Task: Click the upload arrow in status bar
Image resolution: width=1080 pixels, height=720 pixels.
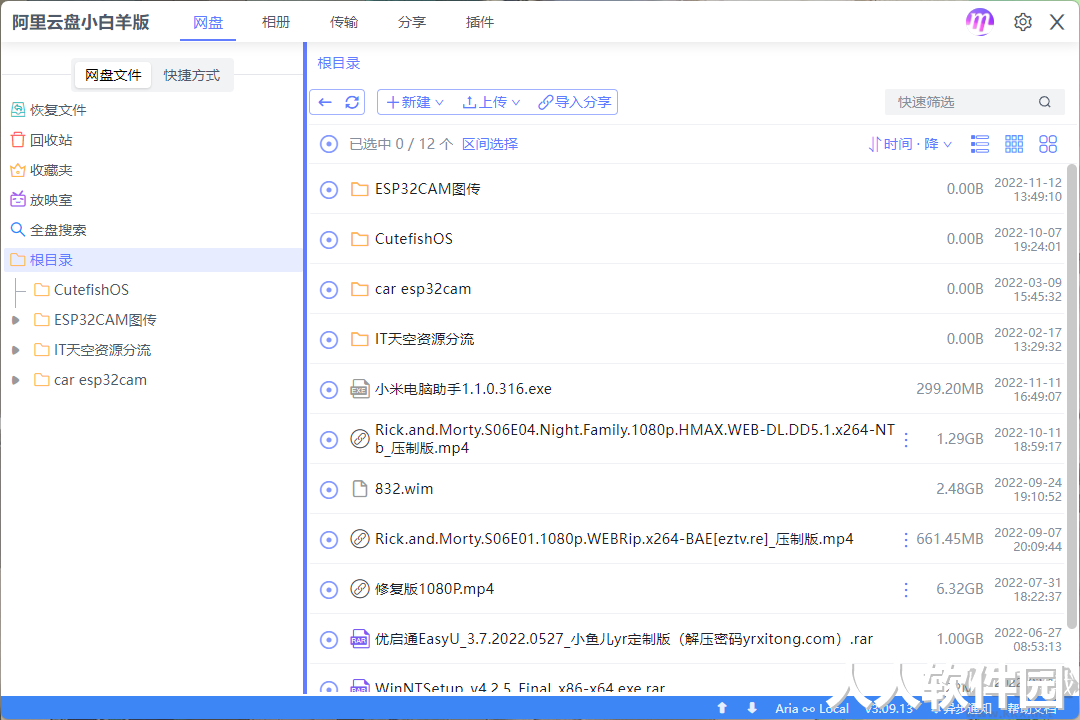Action: (x=722, y=708)
